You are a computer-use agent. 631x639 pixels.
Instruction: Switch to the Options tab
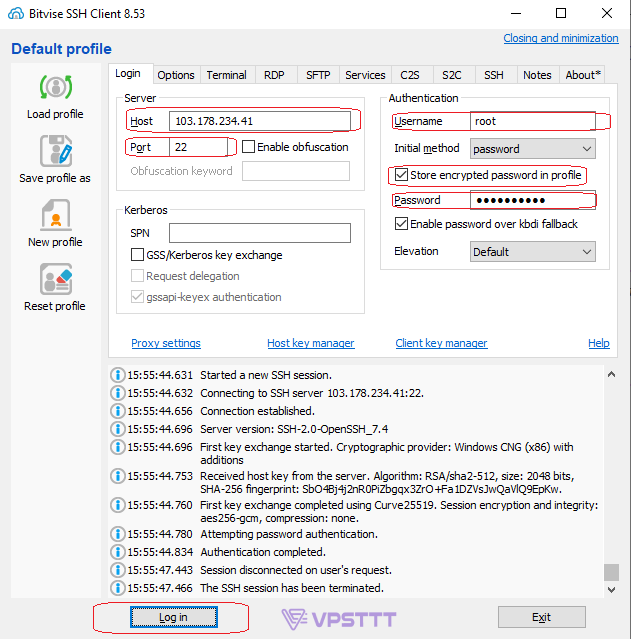(176, 75)
